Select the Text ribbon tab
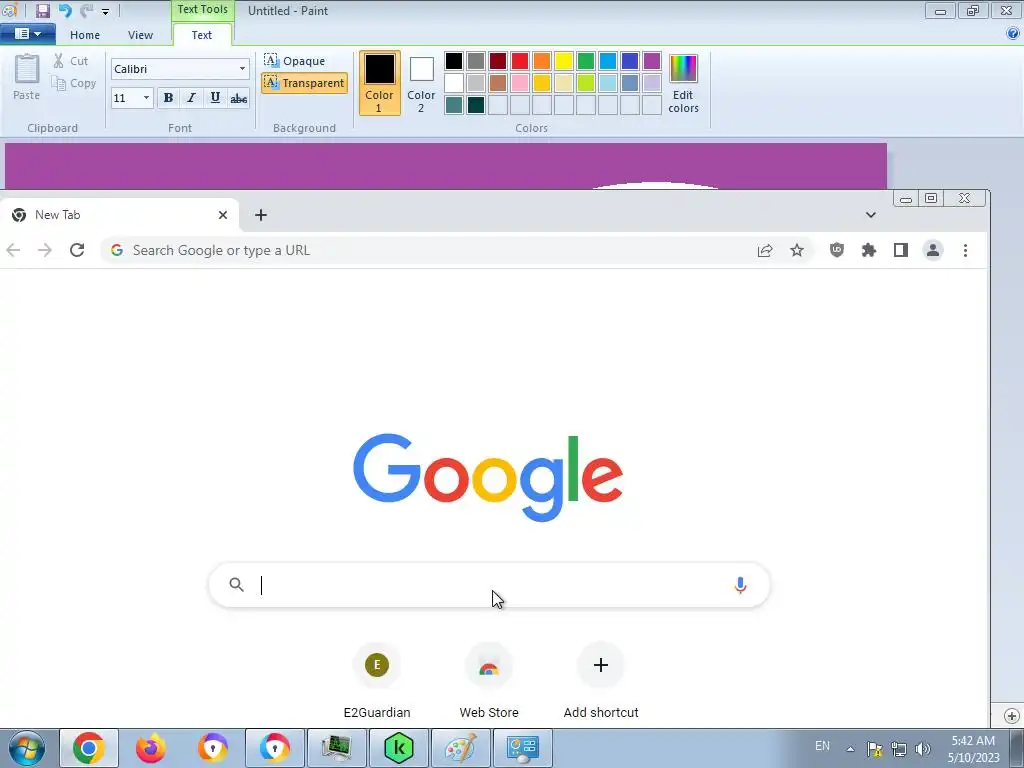Image resolution: width=1024 pixels, height=768 pixels. pyautogui.click(x=202, y=35)
